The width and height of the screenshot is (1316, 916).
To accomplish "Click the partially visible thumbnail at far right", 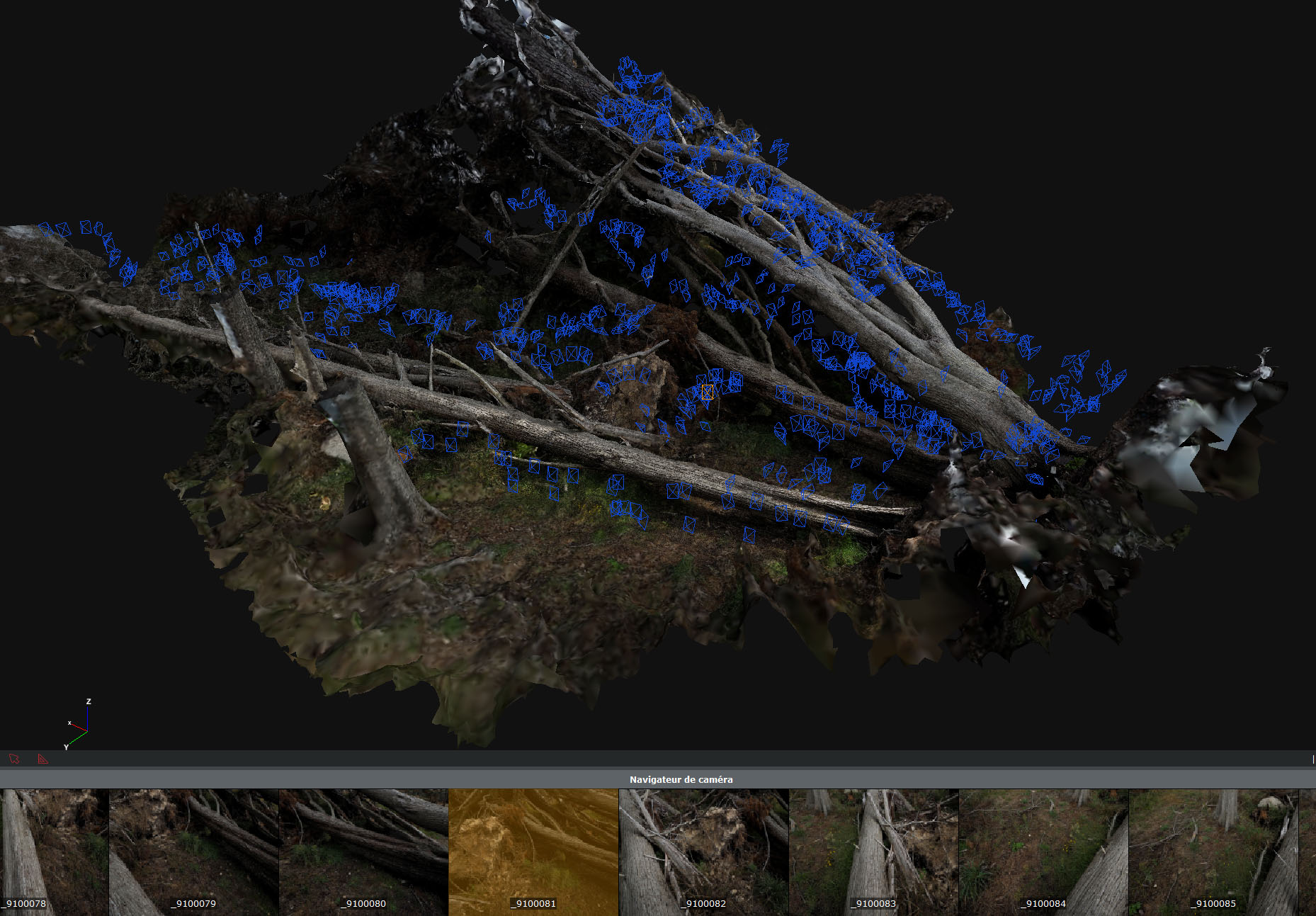I will [x=1308, y=850].
